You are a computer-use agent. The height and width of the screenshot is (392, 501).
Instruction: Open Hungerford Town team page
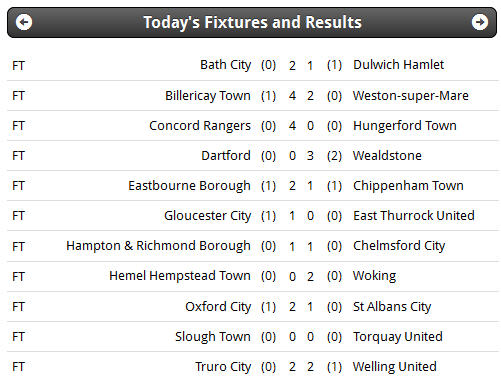(x=405, y=126)
